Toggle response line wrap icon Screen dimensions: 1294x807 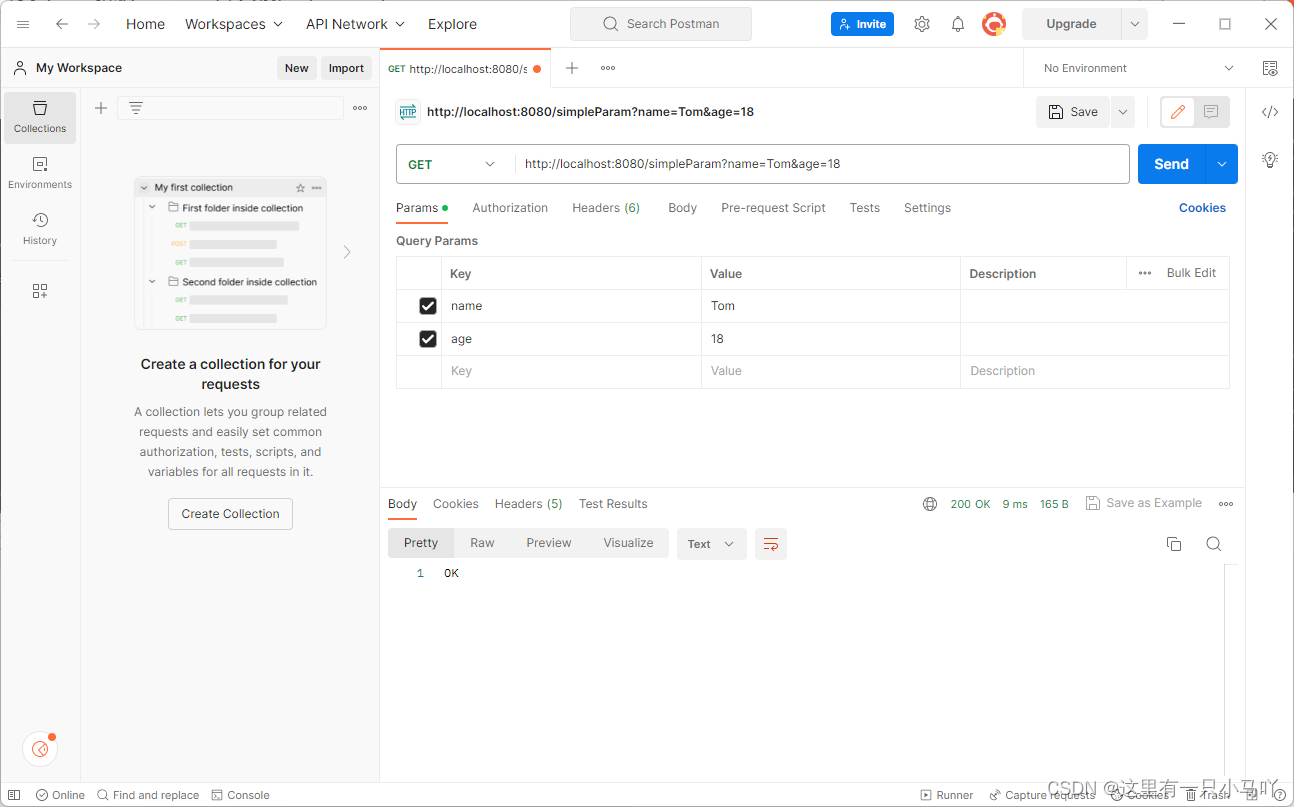click(771, 544)
